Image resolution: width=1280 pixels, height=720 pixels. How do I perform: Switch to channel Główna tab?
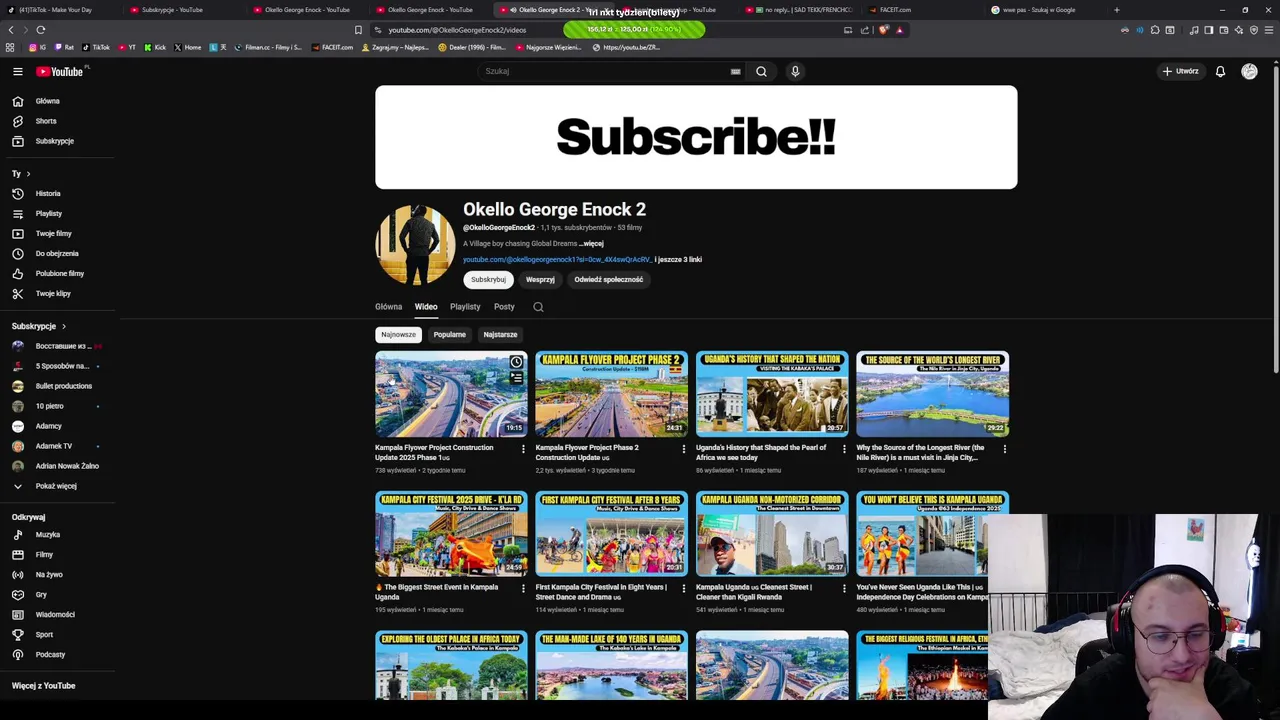388,307
